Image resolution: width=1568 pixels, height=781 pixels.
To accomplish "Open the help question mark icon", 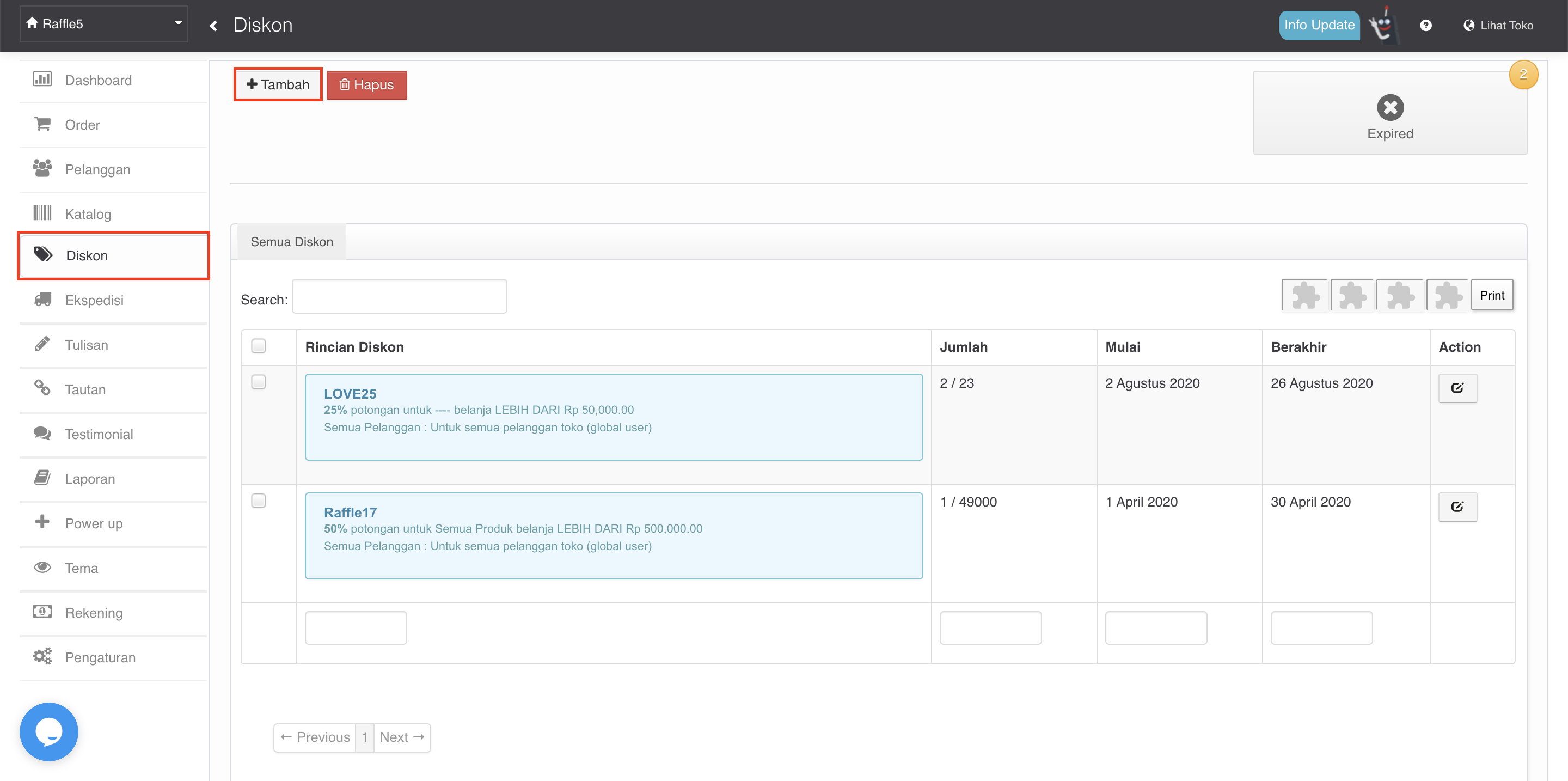I will tap(1425, 26).
